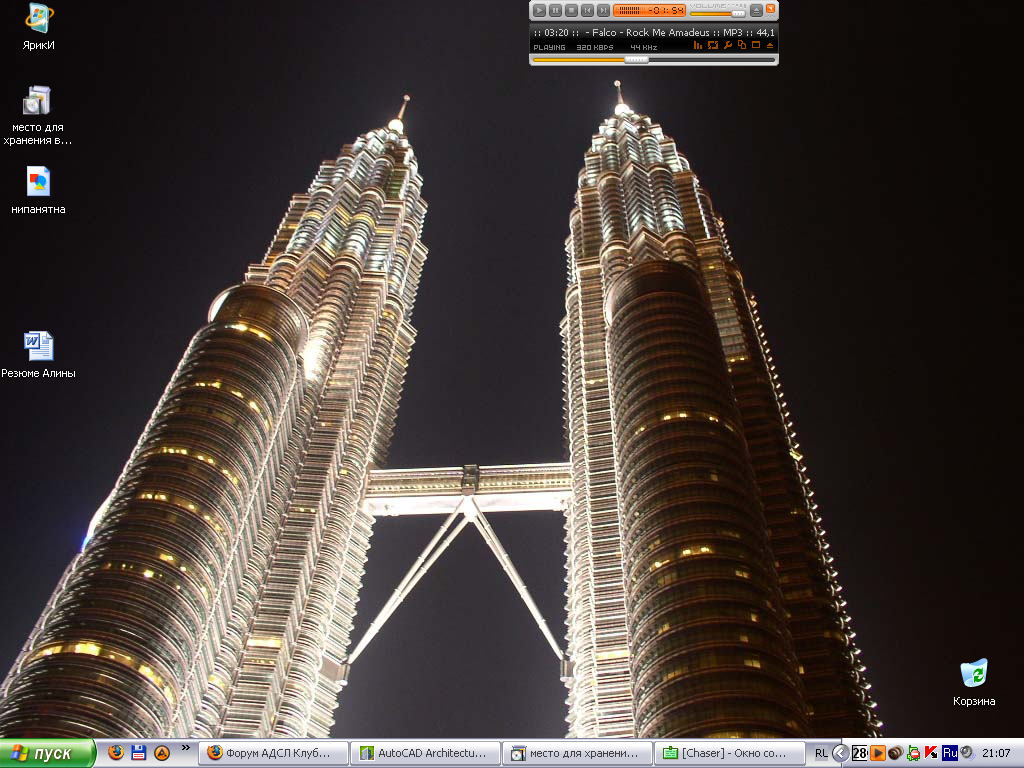Toggle repeat mode in the audio player

[713, 46]
